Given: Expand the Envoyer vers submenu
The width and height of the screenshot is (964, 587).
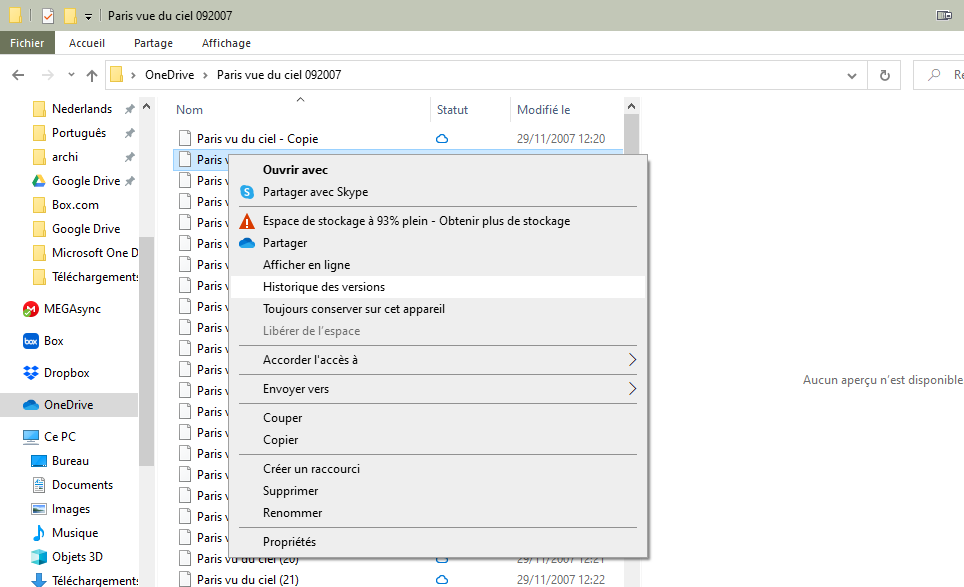Looking at the screenshot, I should point(632,388).
